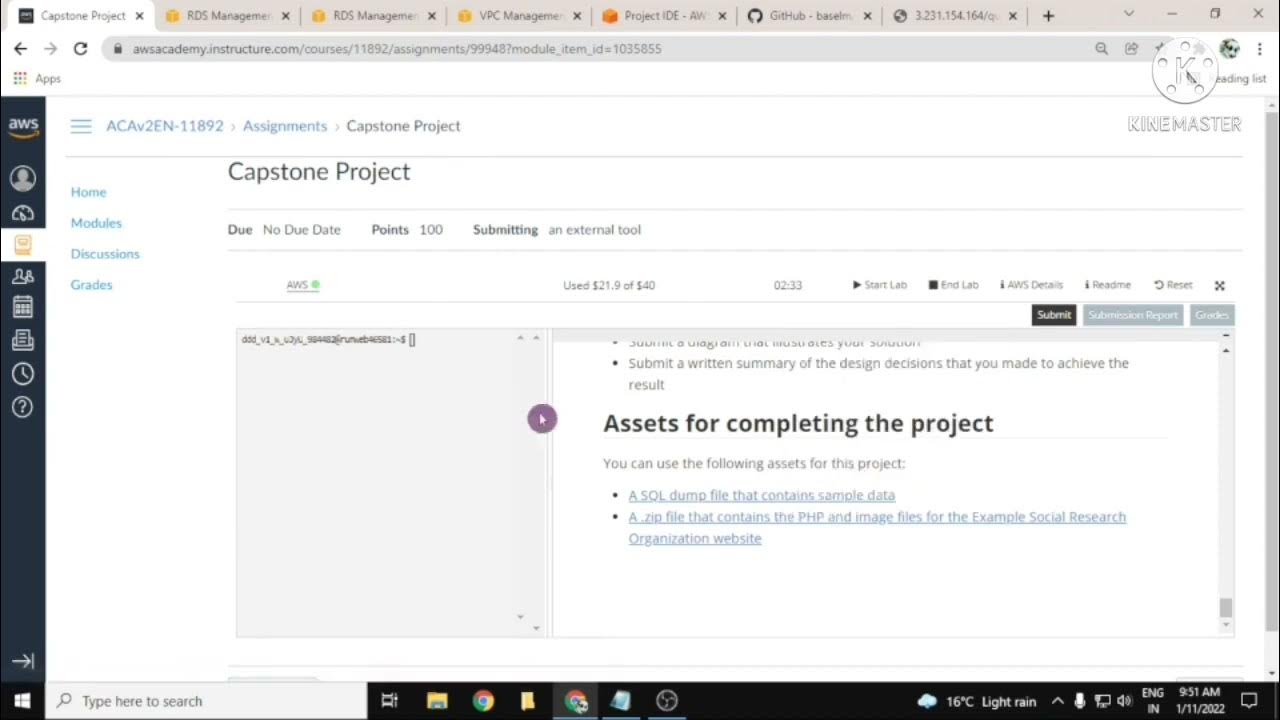Click the AWS logo in sidebar
1280x720 pixels.
tap(23, 128)
